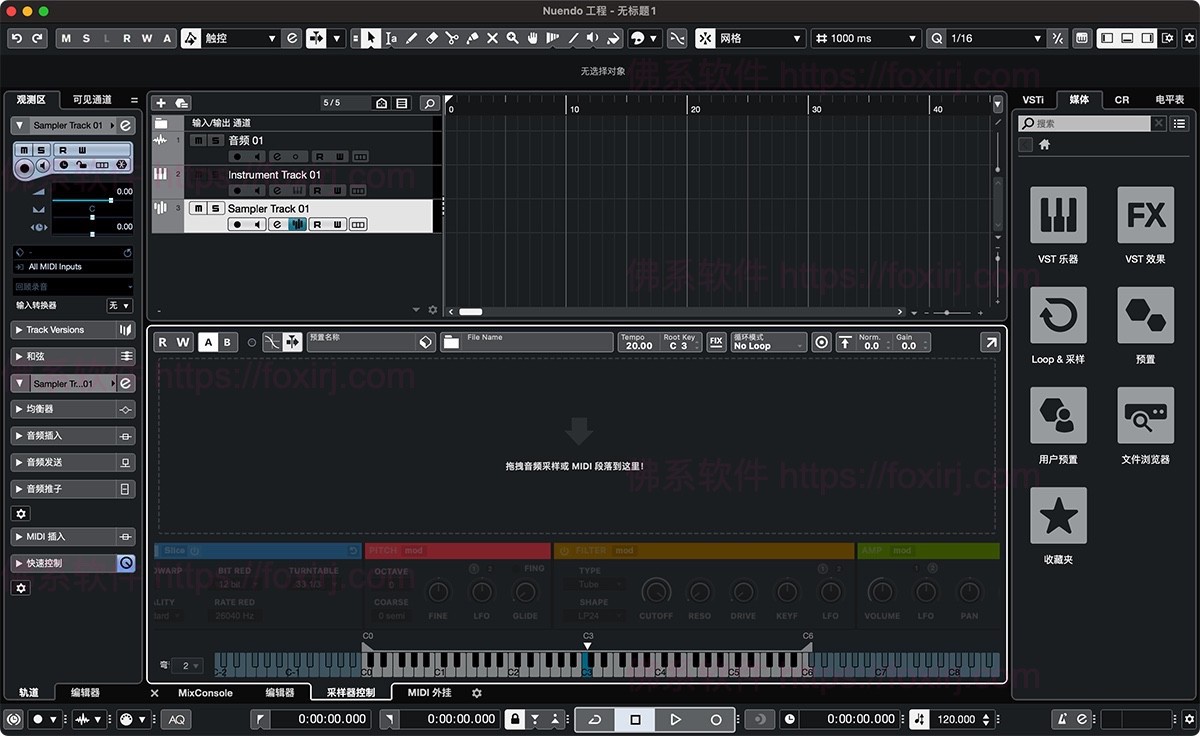Solo the Sampler Track 01
The height and width of the screenshot is (736, 1200).
215,208
